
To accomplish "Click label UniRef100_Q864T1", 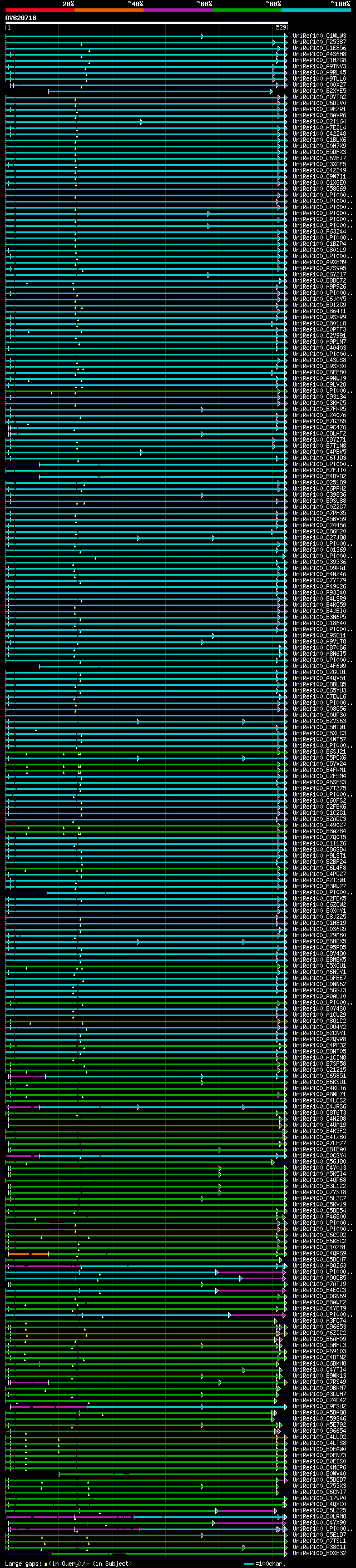I will click(x=319, y=311).
